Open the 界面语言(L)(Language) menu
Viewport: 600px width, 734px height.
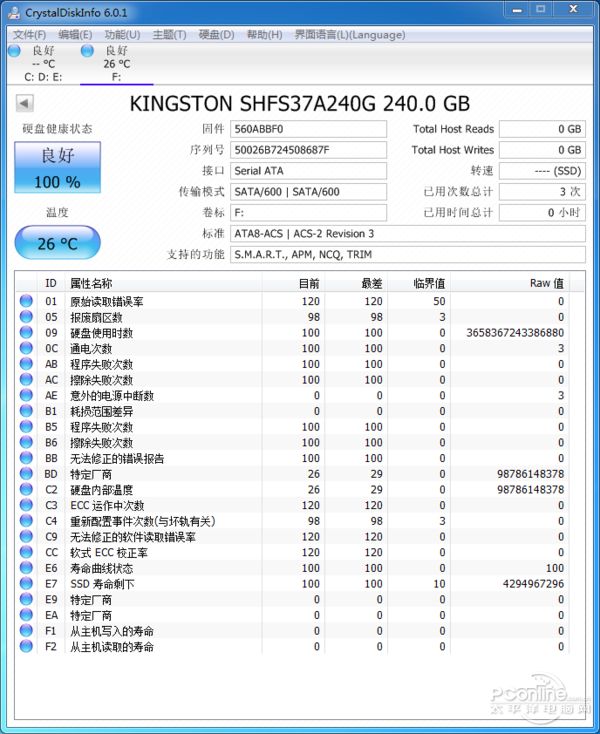[x=350, y=35]
